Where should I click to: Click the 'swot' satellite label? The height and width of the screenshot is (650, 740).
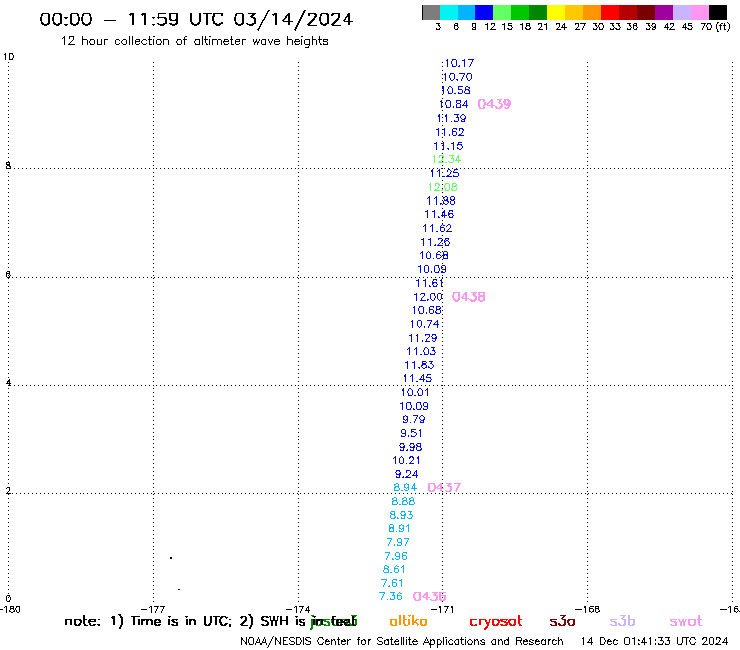685,622
